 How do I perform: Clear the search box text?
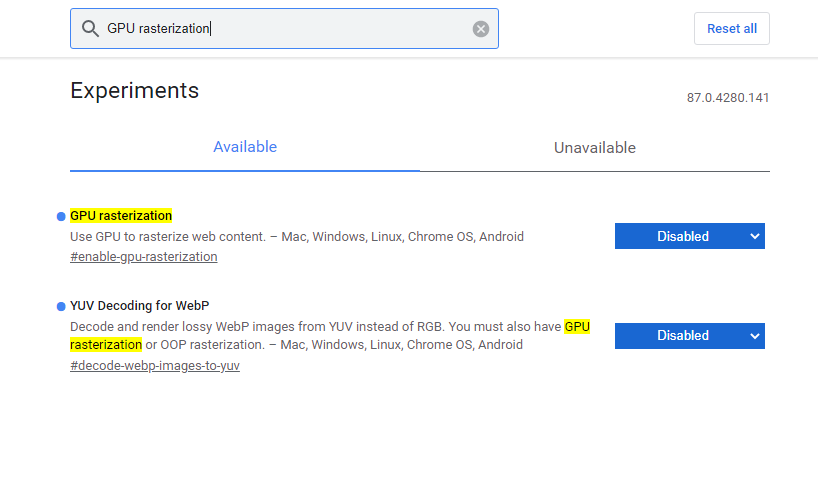point(480,29)
